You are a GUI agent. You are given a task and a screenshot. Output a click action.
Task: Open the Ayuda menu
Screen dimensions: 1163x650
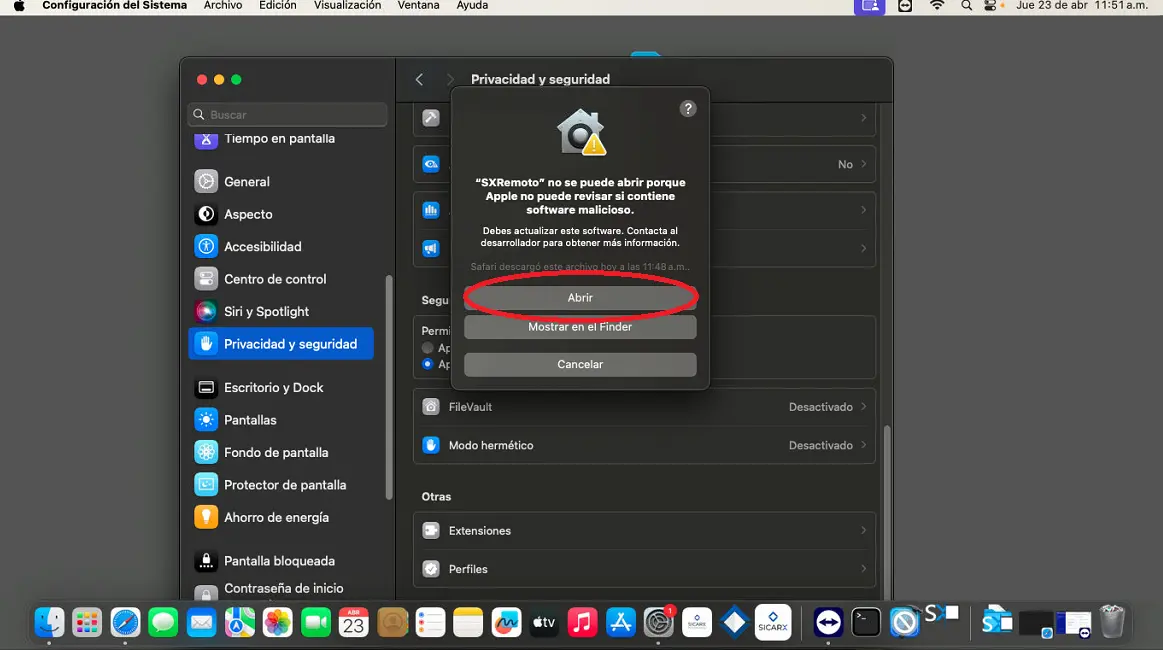[472, 6]
